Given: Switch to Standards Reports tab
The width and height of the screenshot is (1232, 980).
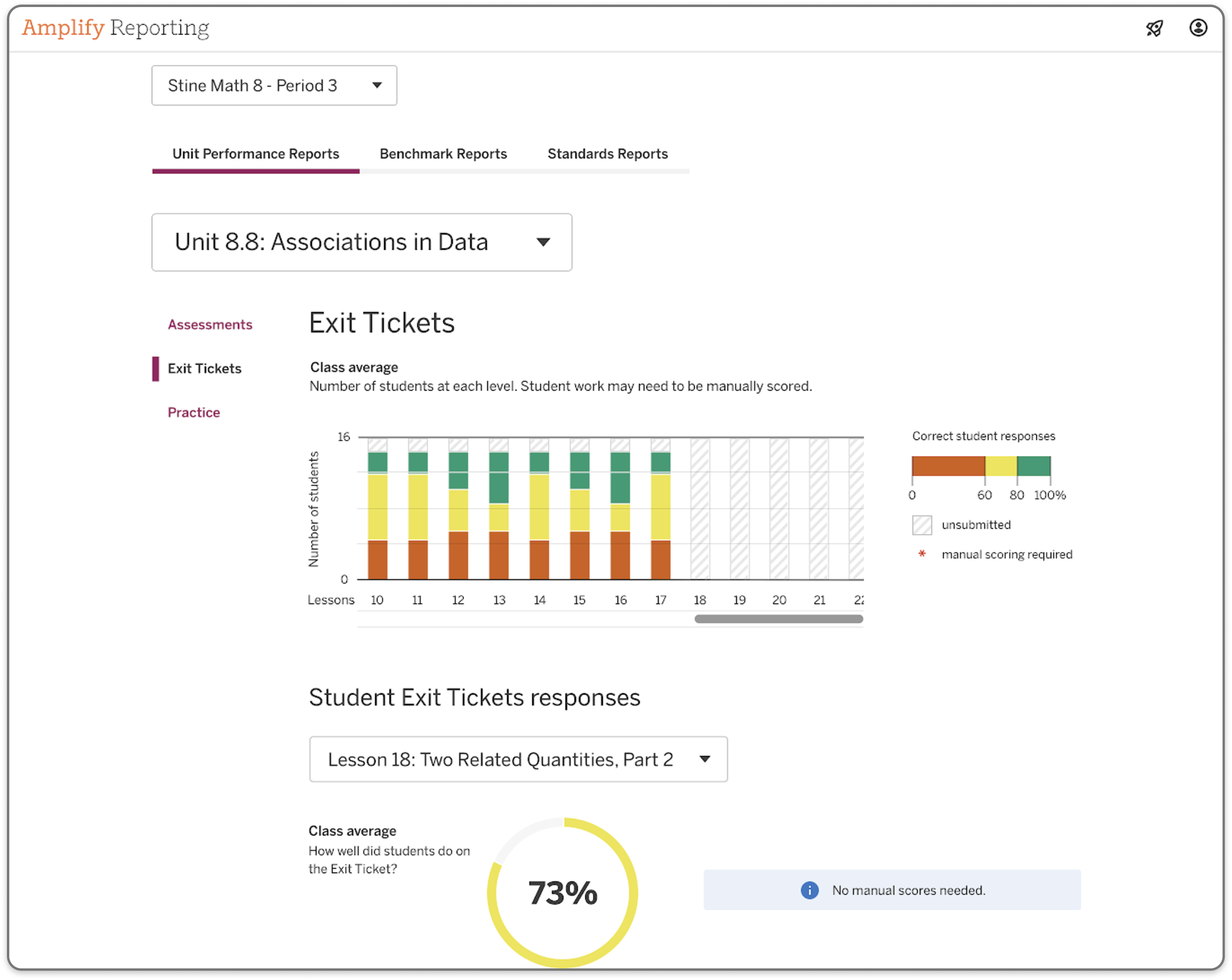Looking at the screenshot, I should [608, 154].
